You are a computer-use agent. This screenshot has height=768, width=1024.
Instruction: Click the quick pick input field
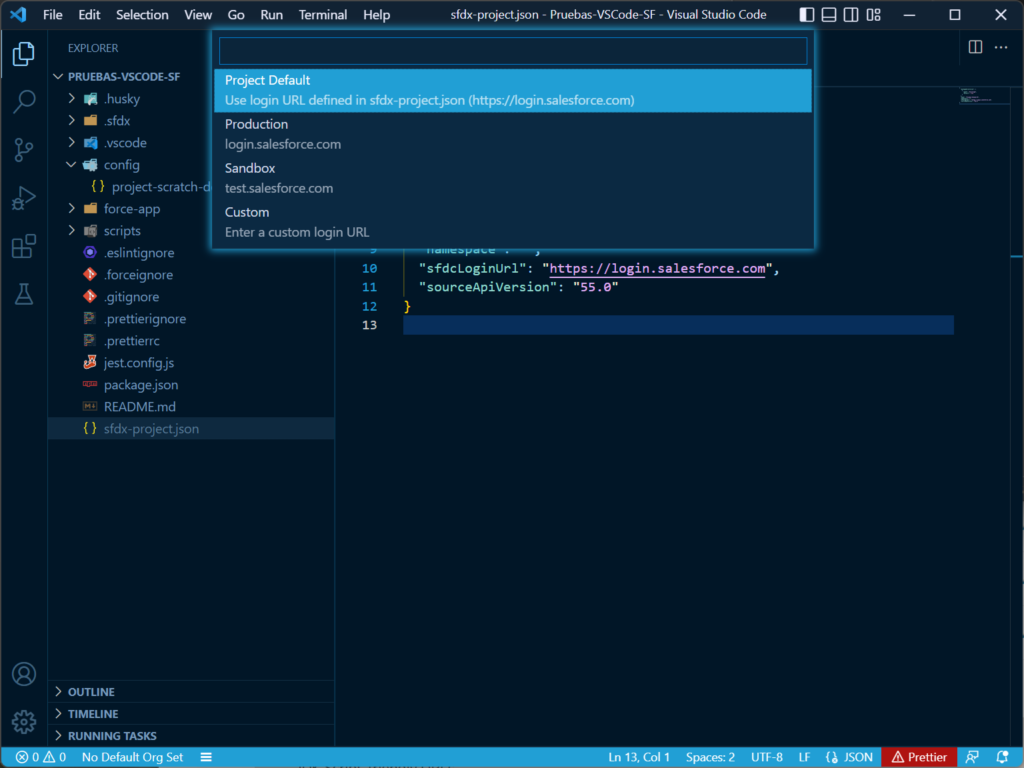coord(513,50)
